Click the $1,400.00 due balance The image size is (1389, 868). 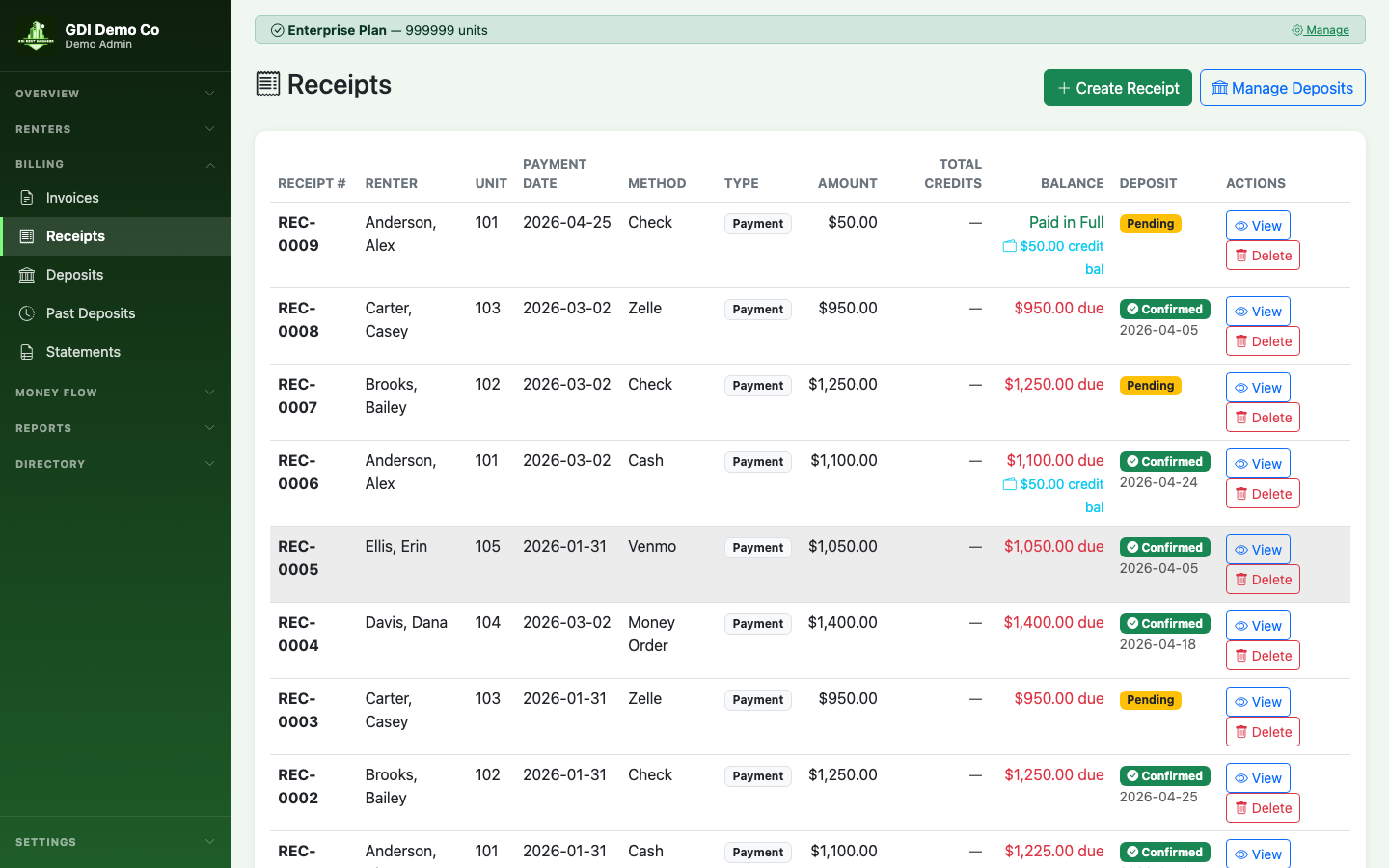[1053, 622]
